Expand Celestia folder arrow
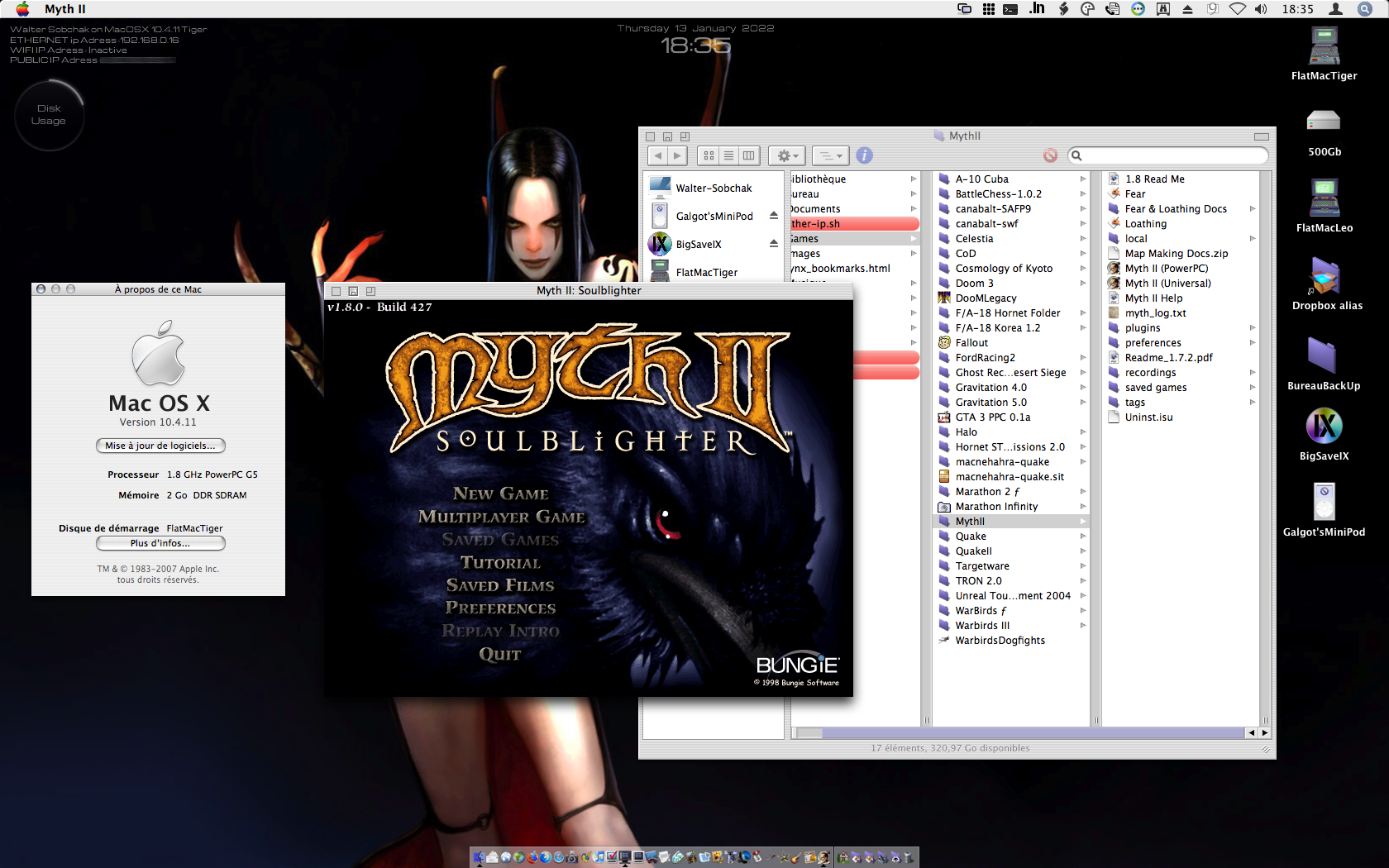 1082,239
